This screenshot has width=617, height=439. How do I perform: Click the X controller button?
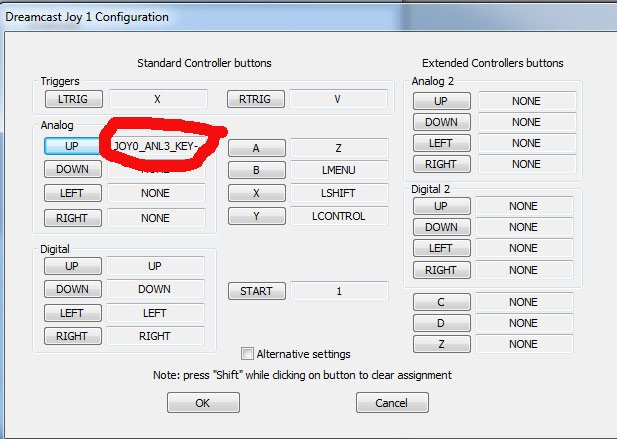click(257, 193)
